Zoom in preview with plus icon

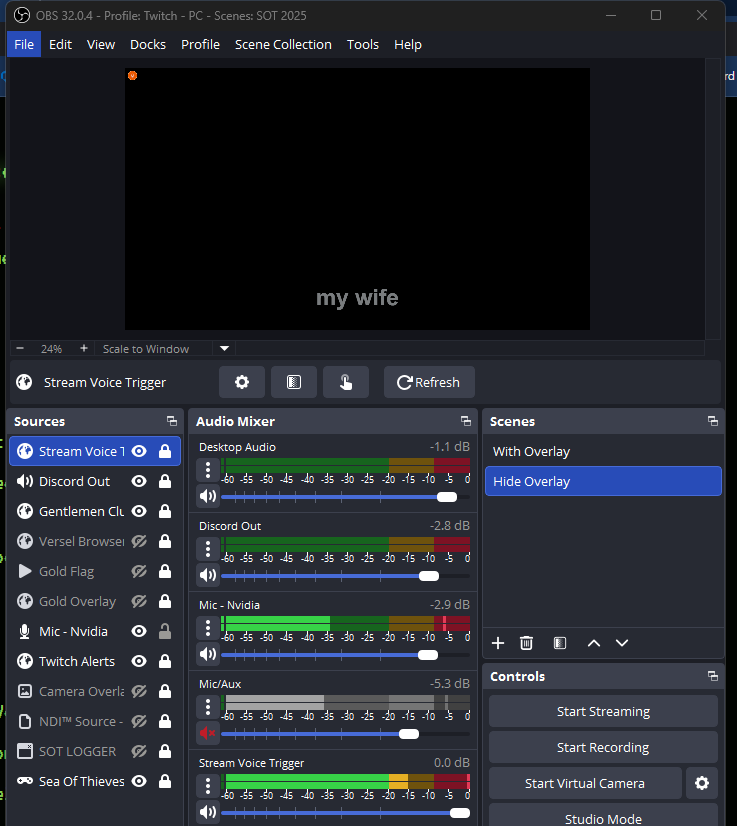point(84,348)
